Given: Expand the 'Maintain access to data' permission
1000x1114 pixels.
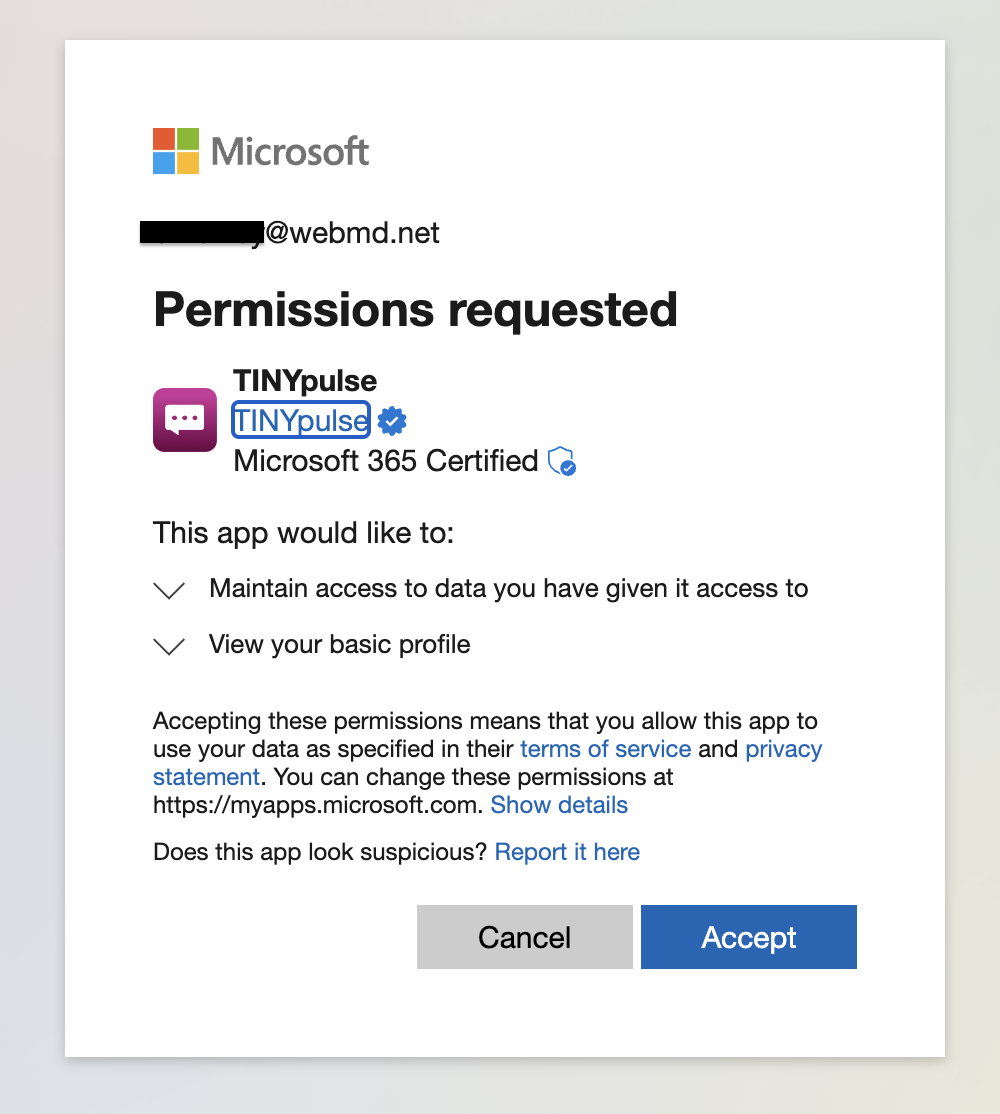Looking at the screenshot, I should tap(169, 590).
